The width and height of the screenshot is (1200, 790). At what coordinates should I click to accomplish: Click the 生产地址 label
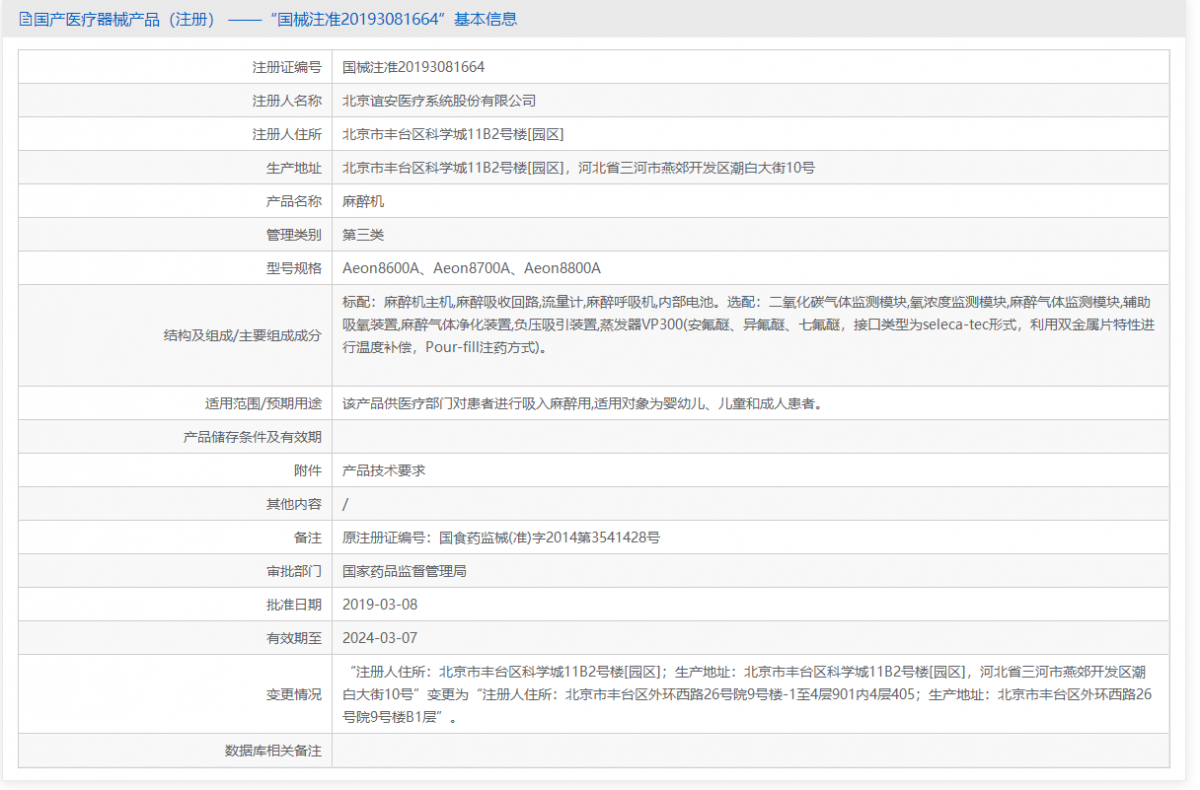[294, 168]
